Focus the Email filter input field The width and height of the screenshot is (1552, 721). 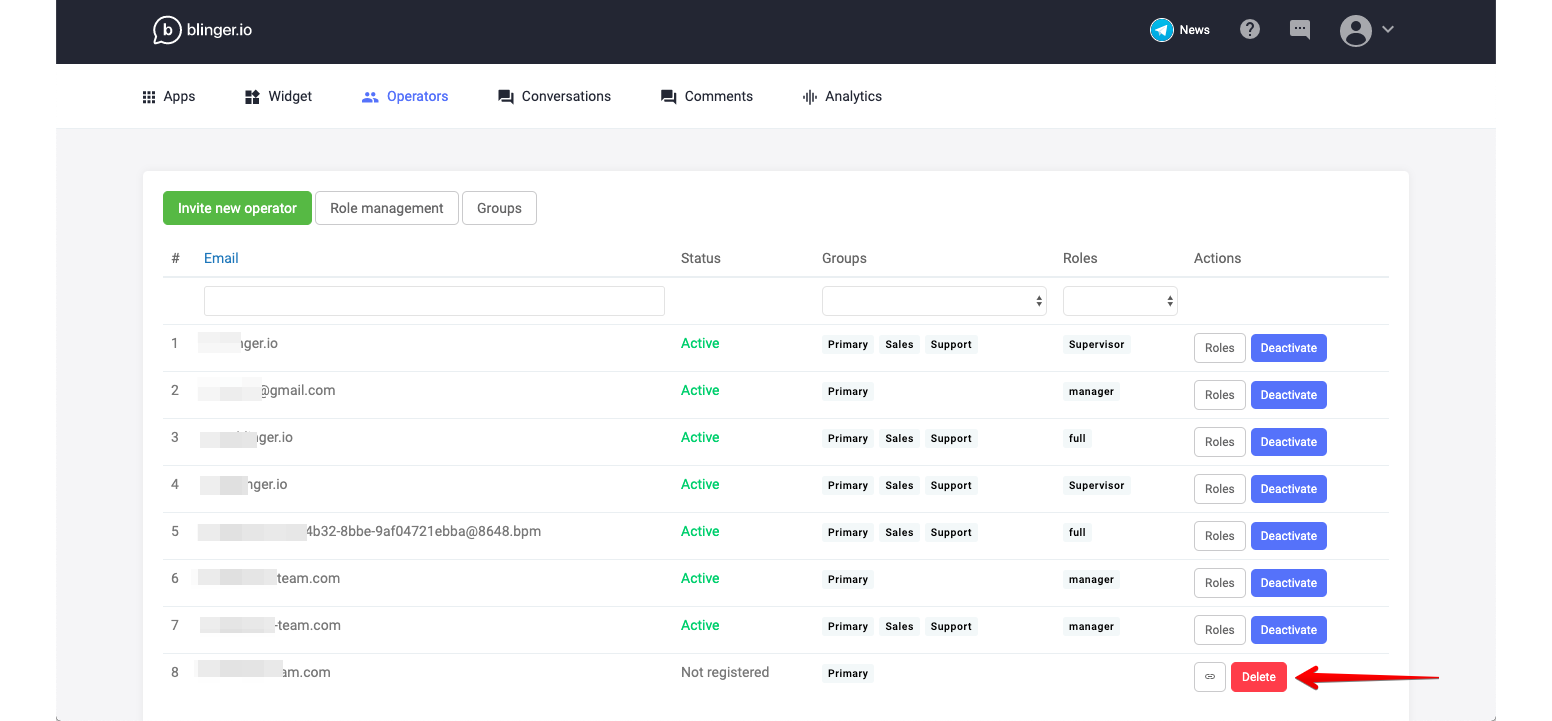[434, 301]
